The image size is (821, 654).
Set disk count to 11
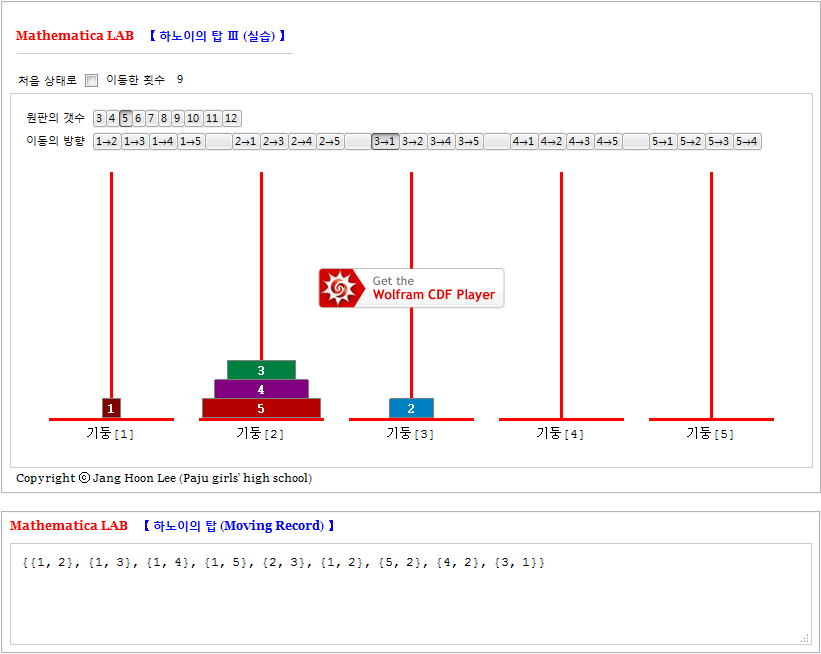coord(212,118)
